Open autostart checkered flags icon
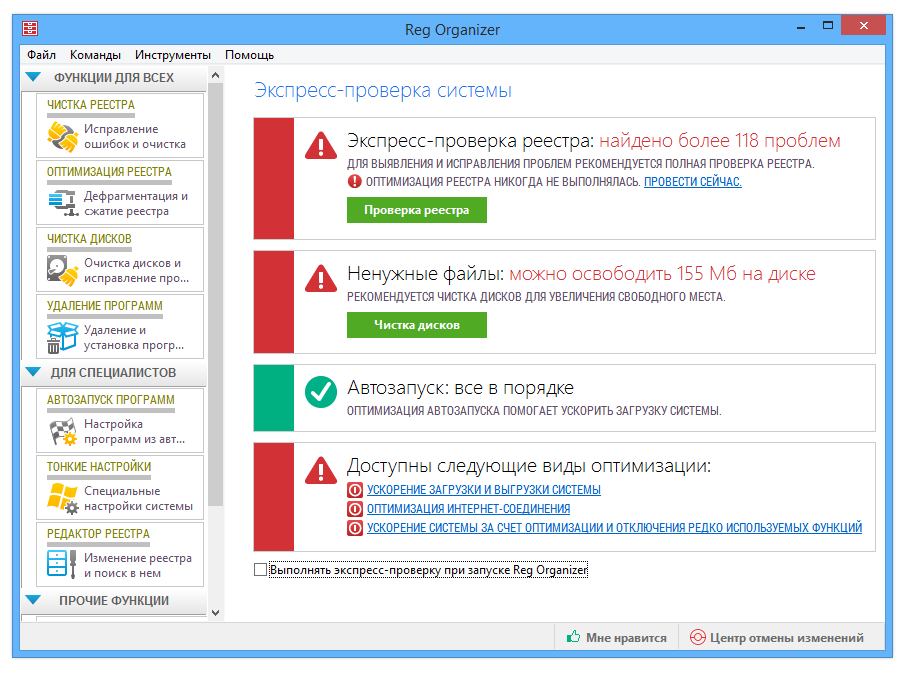Viewport: 910px width, 673px height. pos(63,431)
